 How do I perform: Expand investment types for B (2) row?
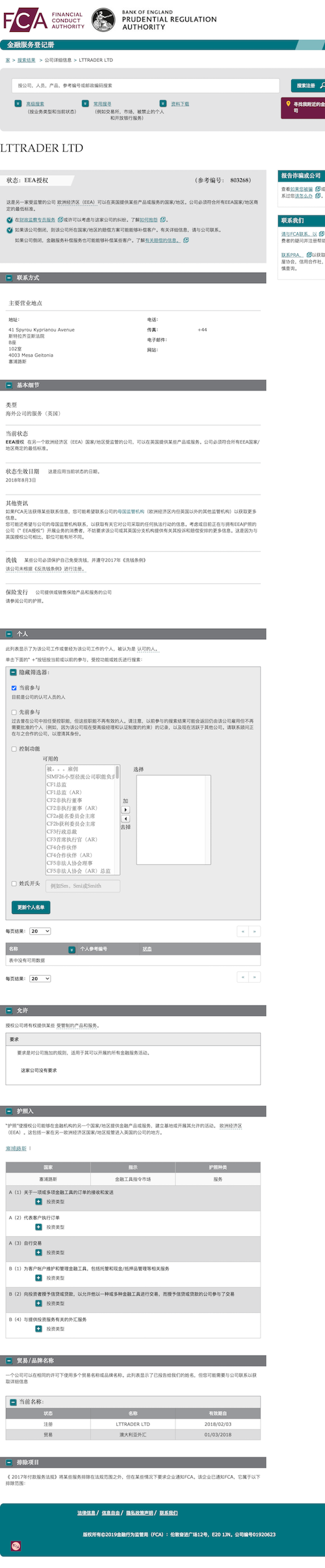pos(39,1303)
